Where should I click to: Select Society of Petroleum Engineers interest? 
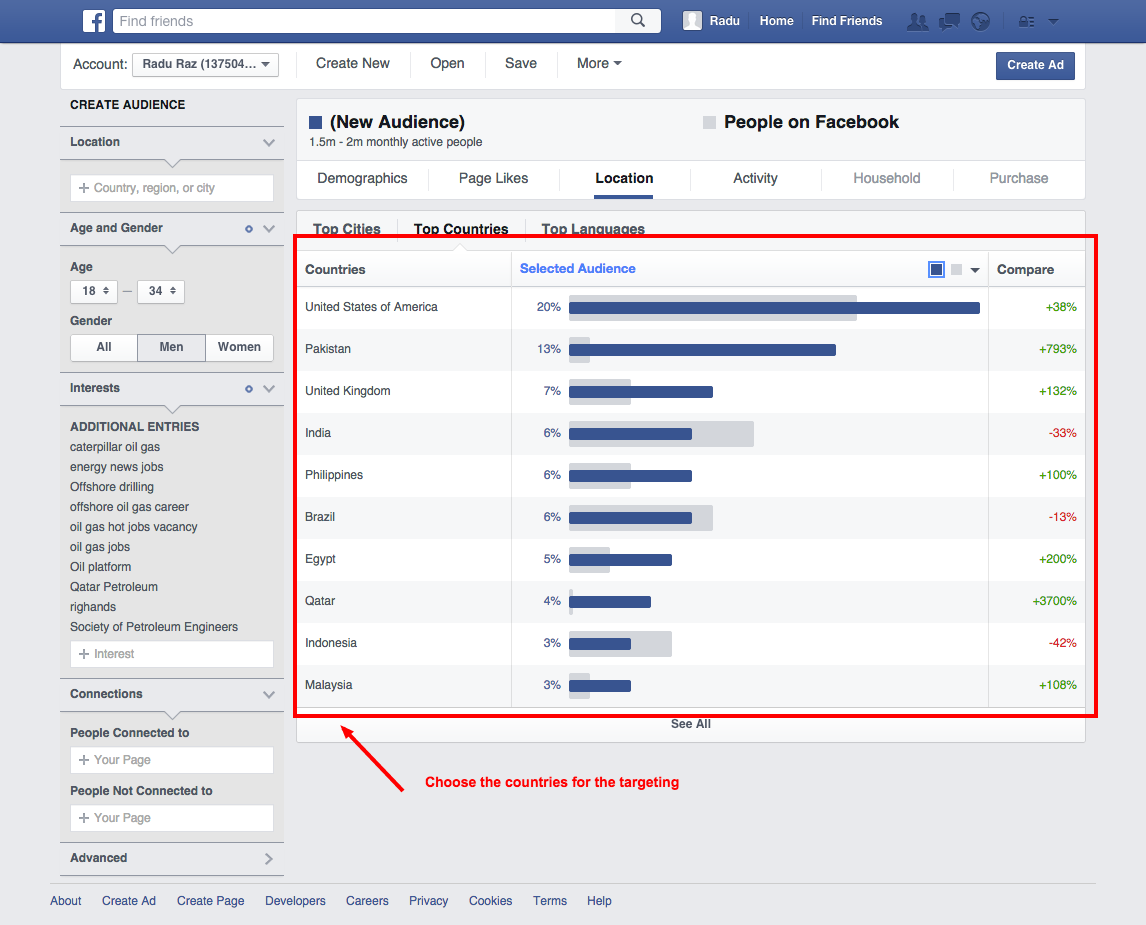[154, 627]
